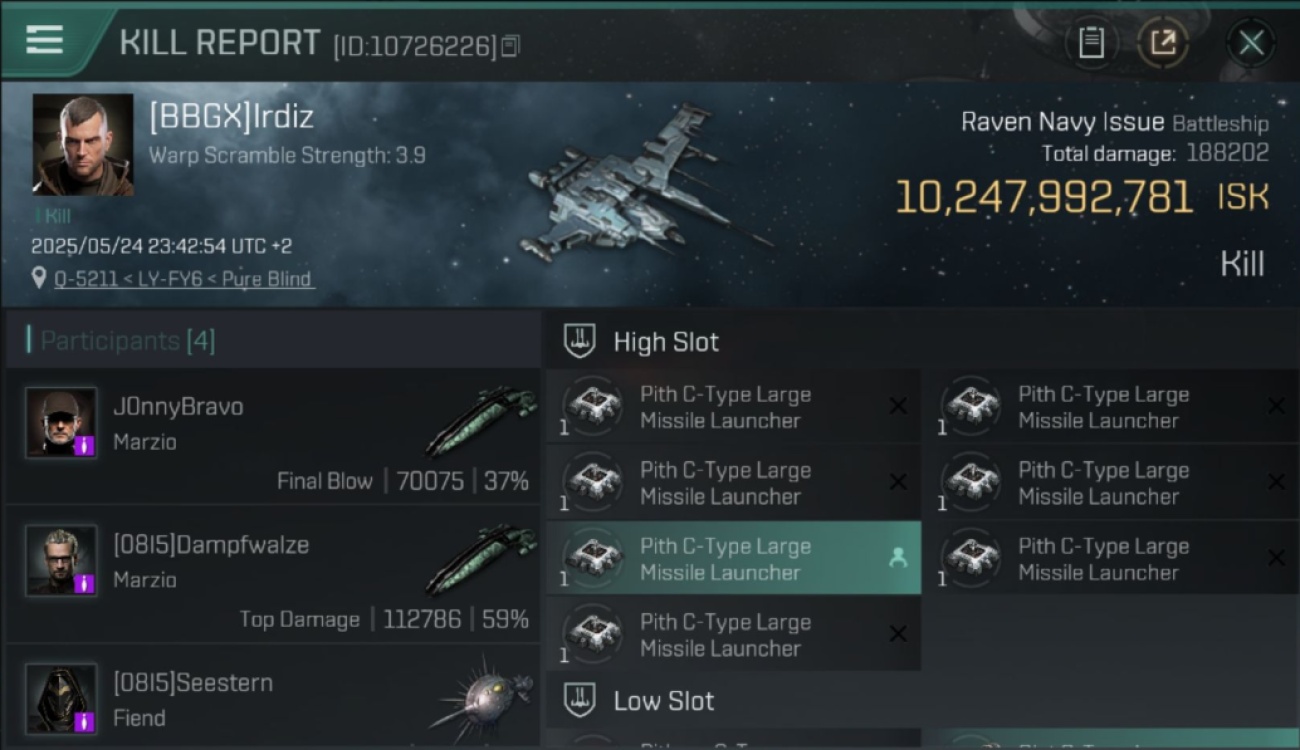Open the Q-5211 location link

[183, 279]
